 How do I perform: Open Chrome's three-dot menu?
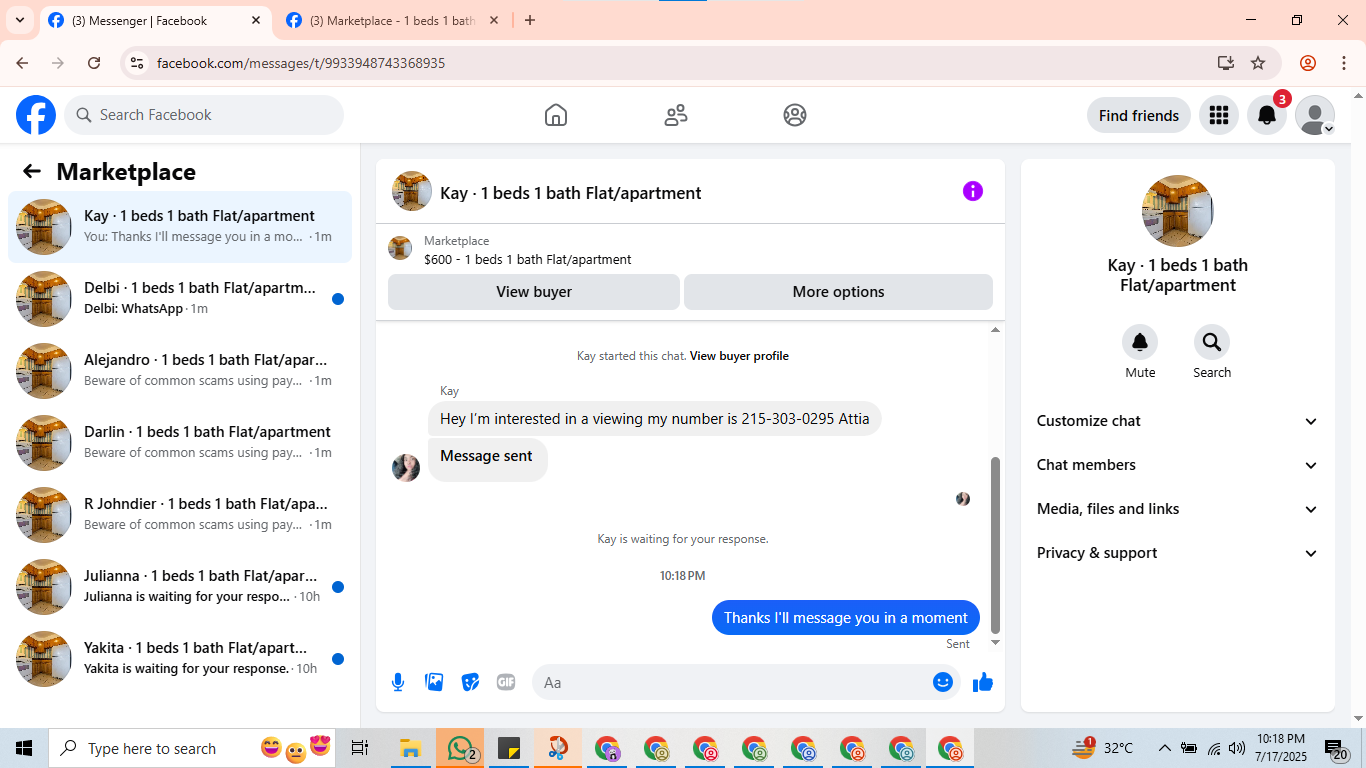tap(1343, 63)
